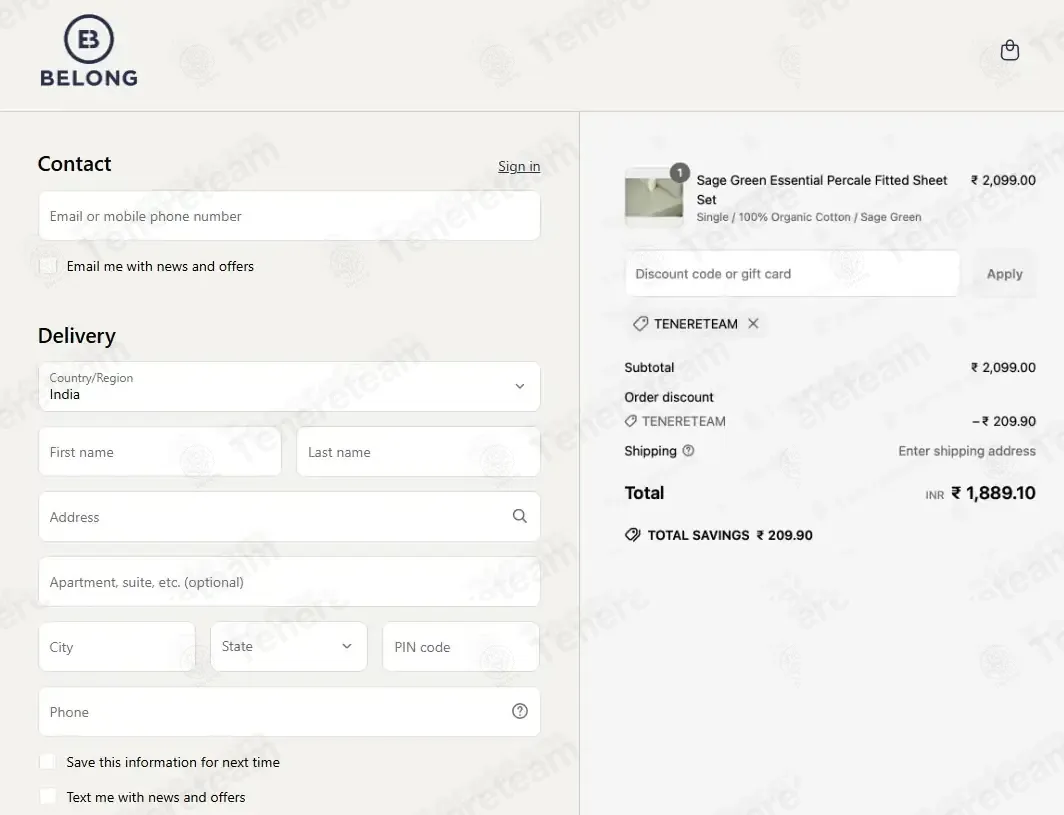Click the phone field help icon
This screenshot has width=1064, height=815.
coord(520,711)
